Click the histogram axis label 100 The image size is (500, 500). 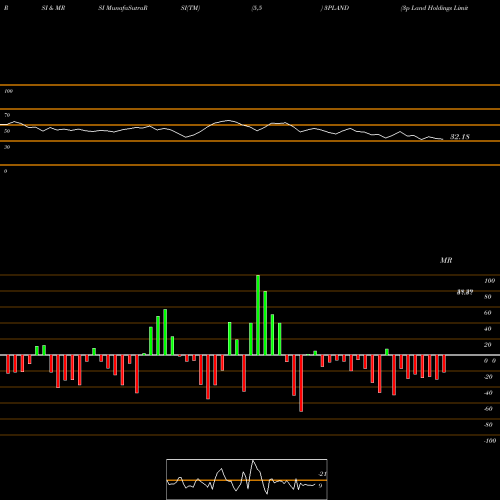point(490,281)
